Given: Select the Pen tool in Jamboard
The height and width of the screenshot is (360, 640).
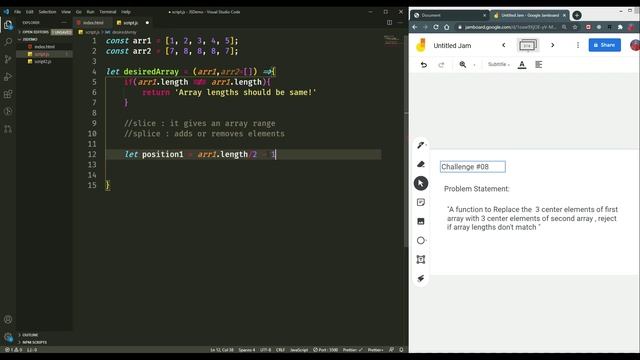Looking at the screenshot, I should click(x=421, y=145).
